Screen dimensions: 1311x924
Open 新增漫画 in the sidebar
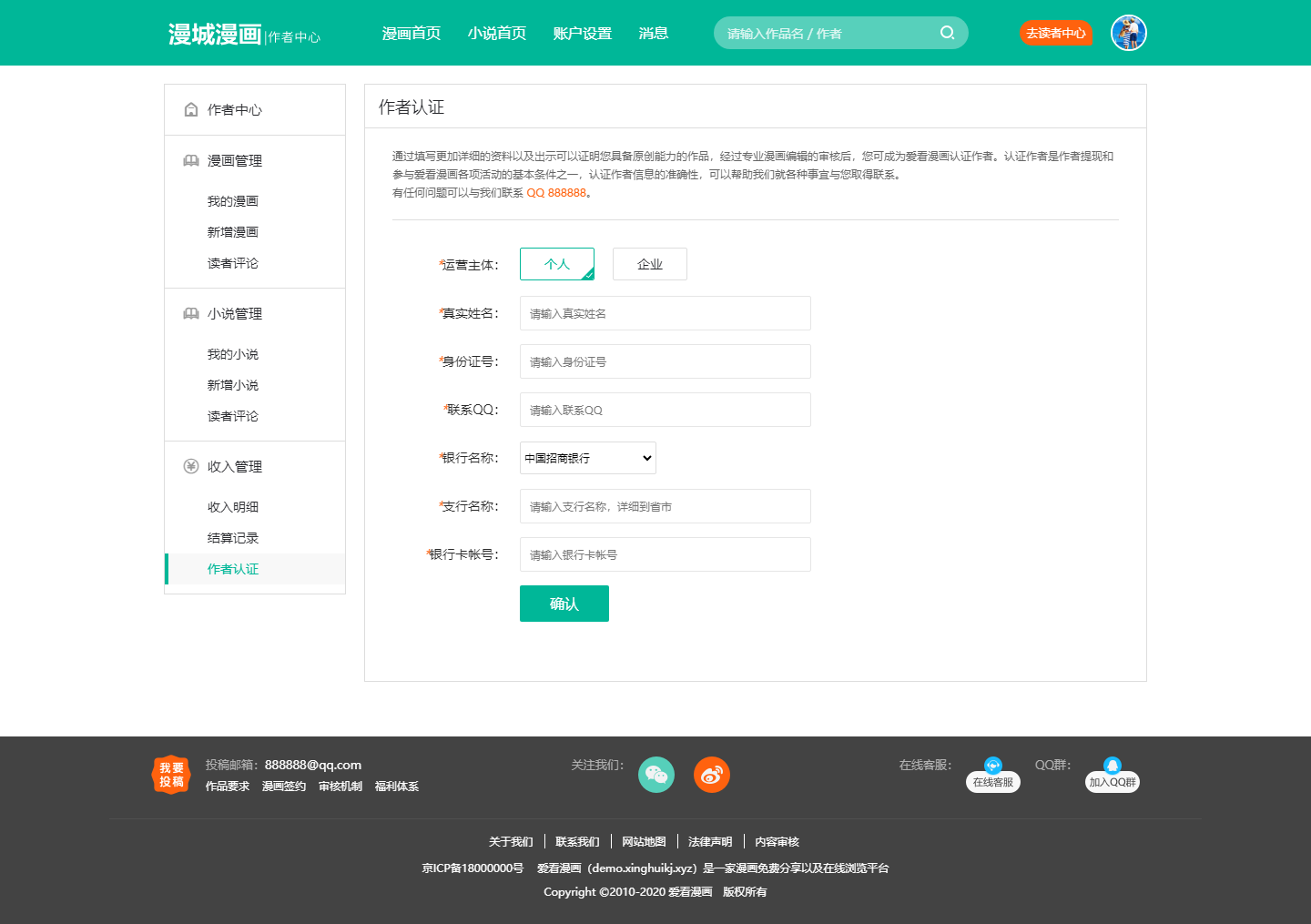click(233, 232)
